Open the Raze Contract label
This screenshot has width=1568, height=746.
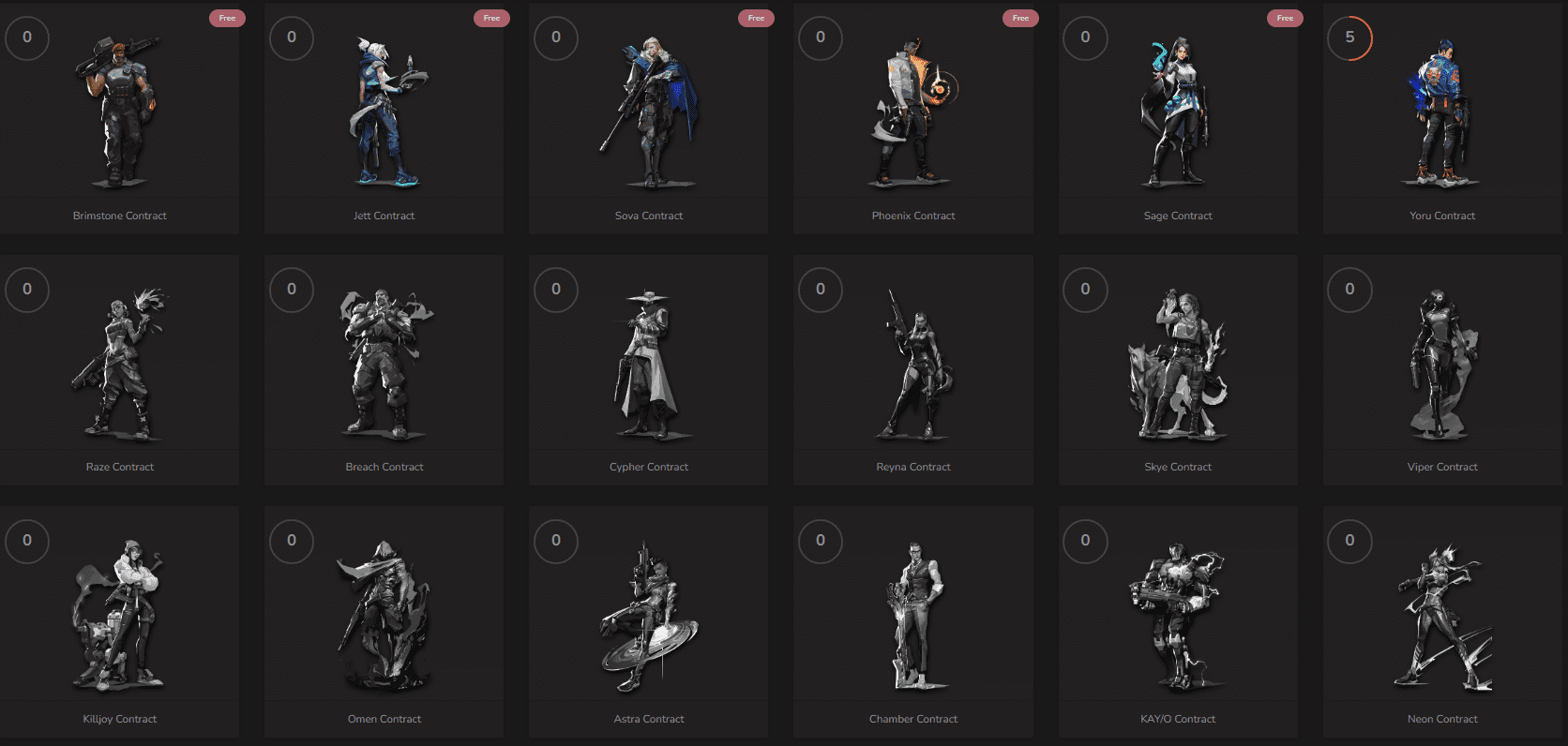(x=120, y=467)
